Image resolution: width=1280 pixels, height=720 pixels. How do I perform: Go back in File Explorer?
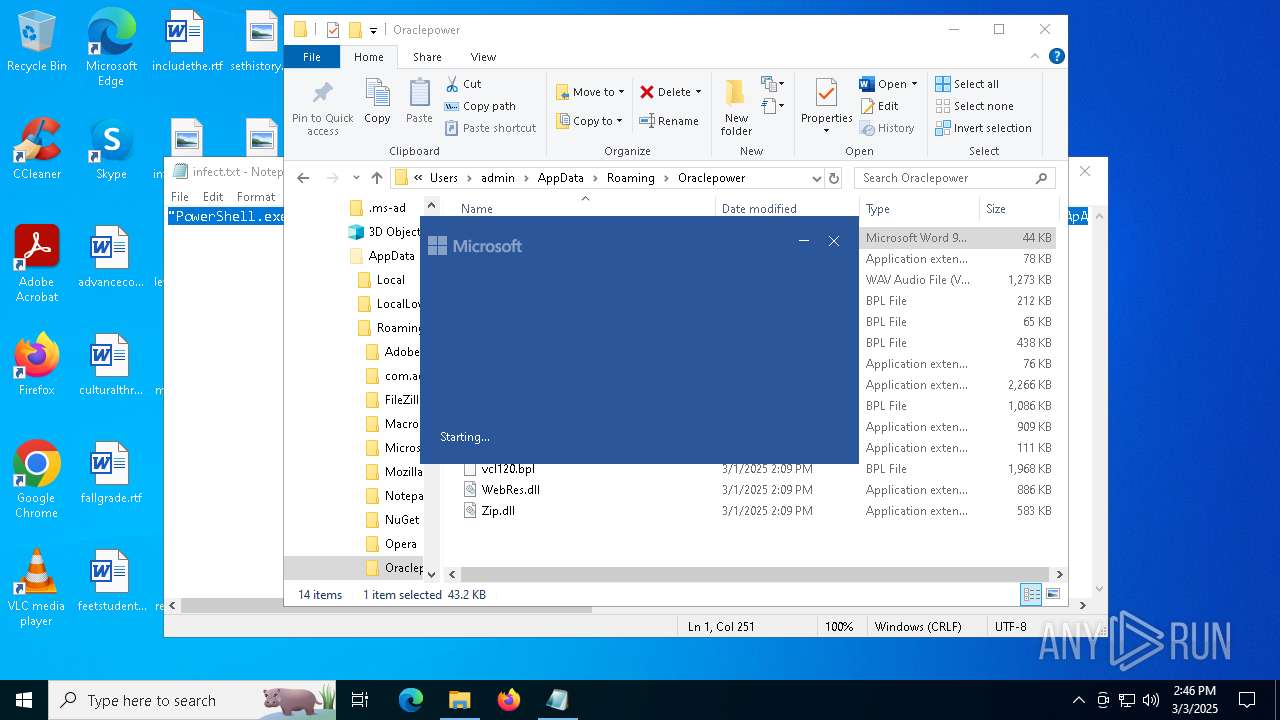point(303,178)
